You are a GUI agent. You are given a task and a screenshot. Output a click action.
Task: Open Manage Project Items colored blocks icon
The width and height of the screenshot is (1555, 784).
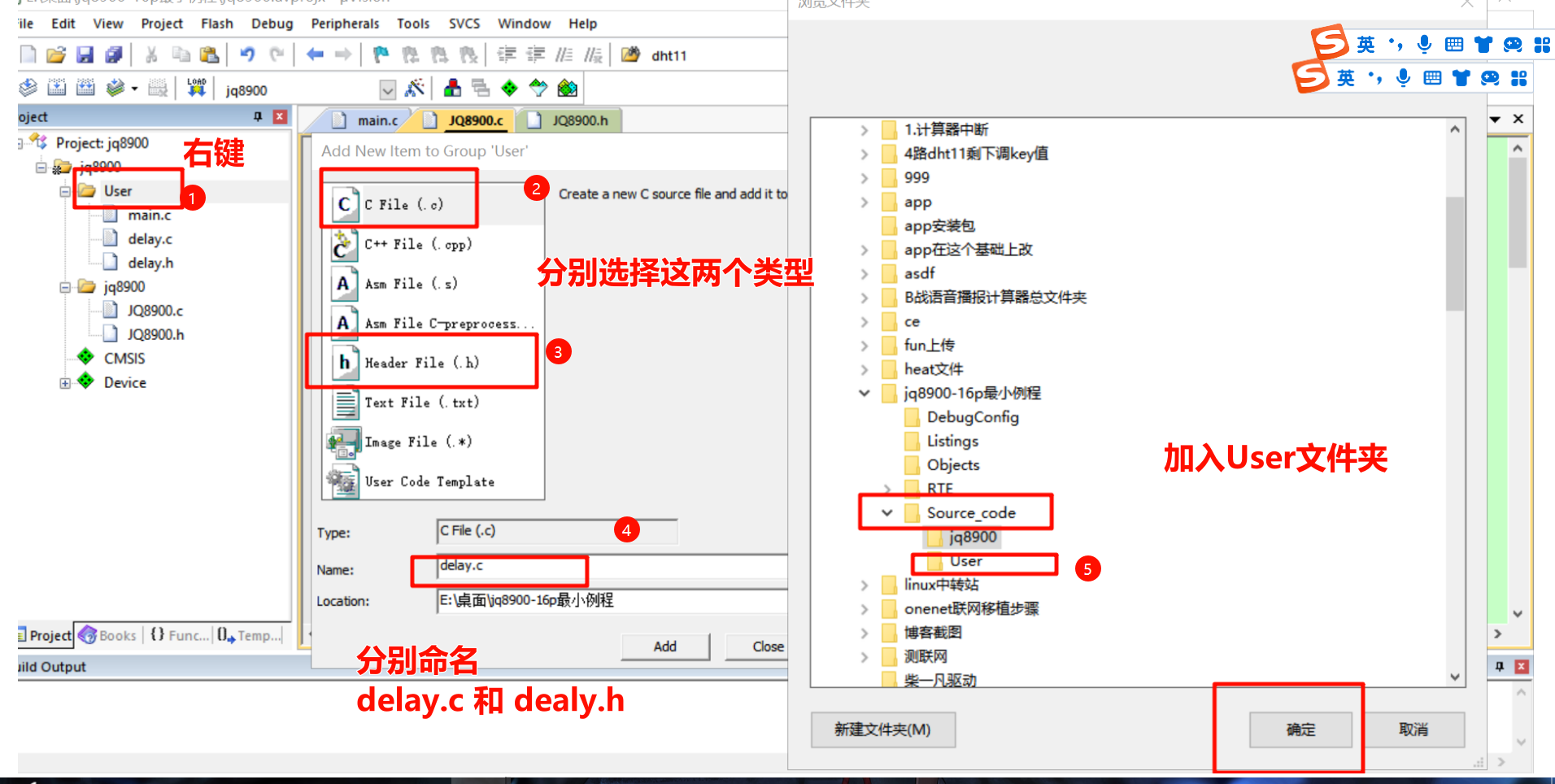453,88
